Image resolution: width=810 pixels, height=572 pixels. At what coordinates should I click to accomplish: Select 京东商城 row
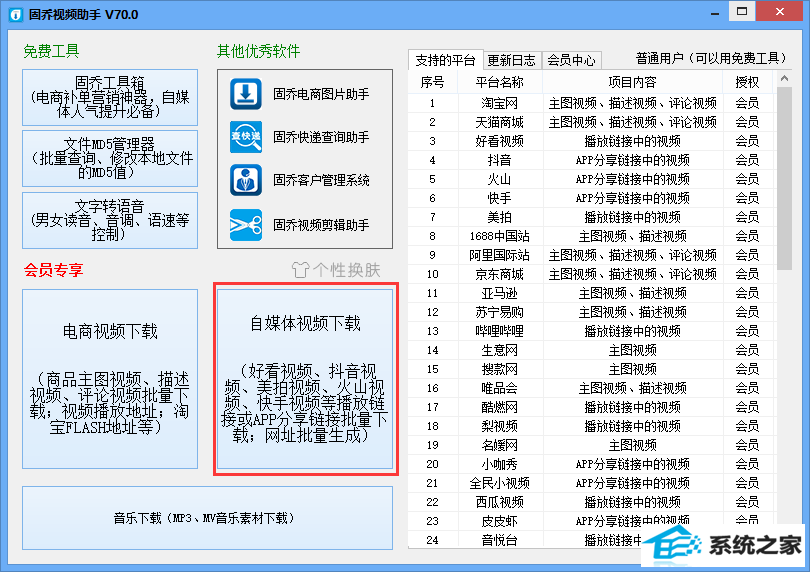[592, 274]
